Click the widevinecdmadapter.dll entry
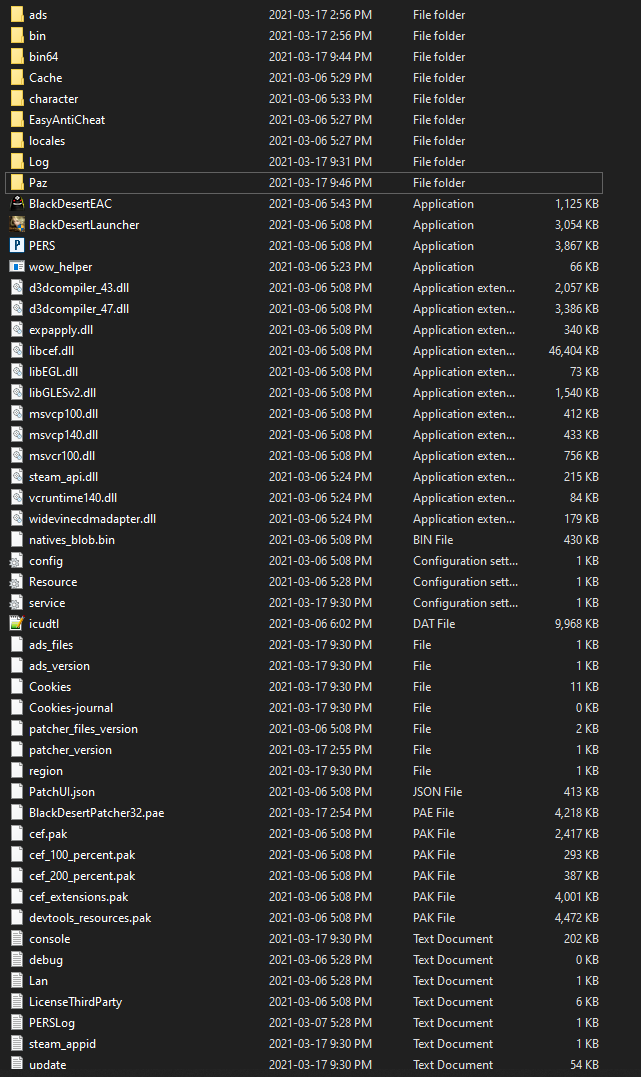The width and height of the screenshot is (641, 1077). pos(92,519)
